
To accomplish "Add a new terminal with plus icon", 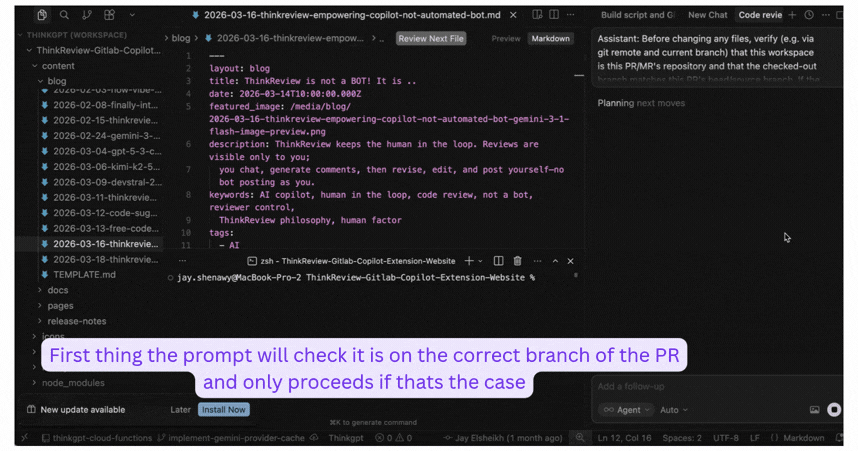I will [x=468, y=261].
